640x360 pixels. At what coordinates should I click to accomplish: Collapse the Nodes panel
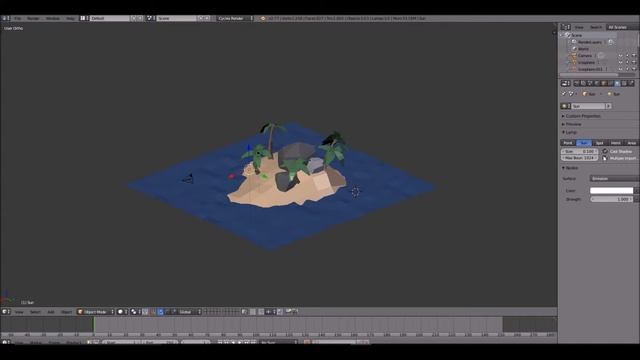571,168
